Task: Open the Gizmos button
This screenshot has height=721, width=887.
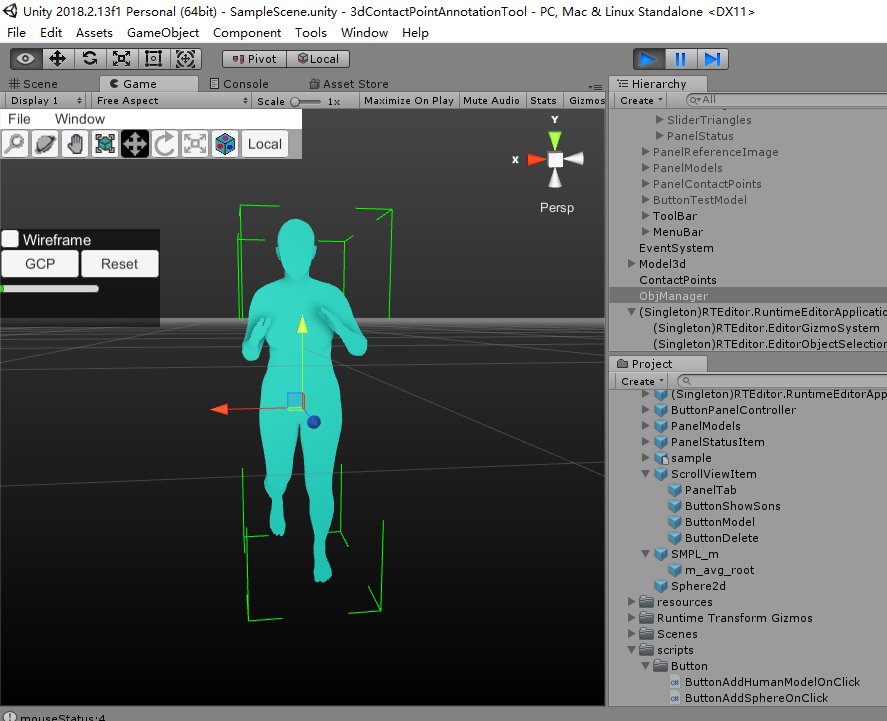Action: point(587,101)
